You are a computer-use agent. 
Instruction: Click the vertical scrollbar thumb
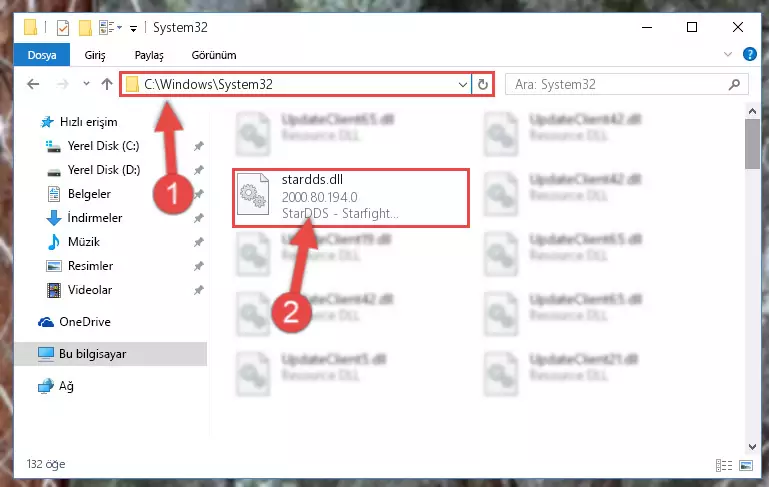[752, 144]
